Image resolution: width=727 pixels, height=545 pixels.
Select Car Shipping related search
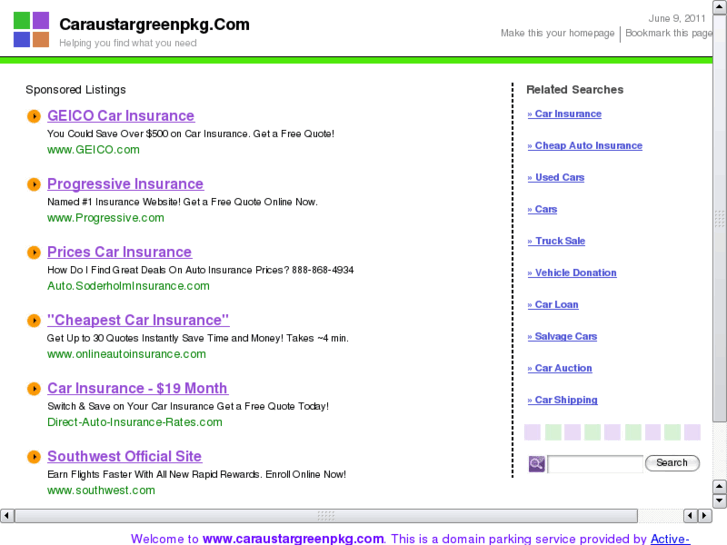click(562, 400)
